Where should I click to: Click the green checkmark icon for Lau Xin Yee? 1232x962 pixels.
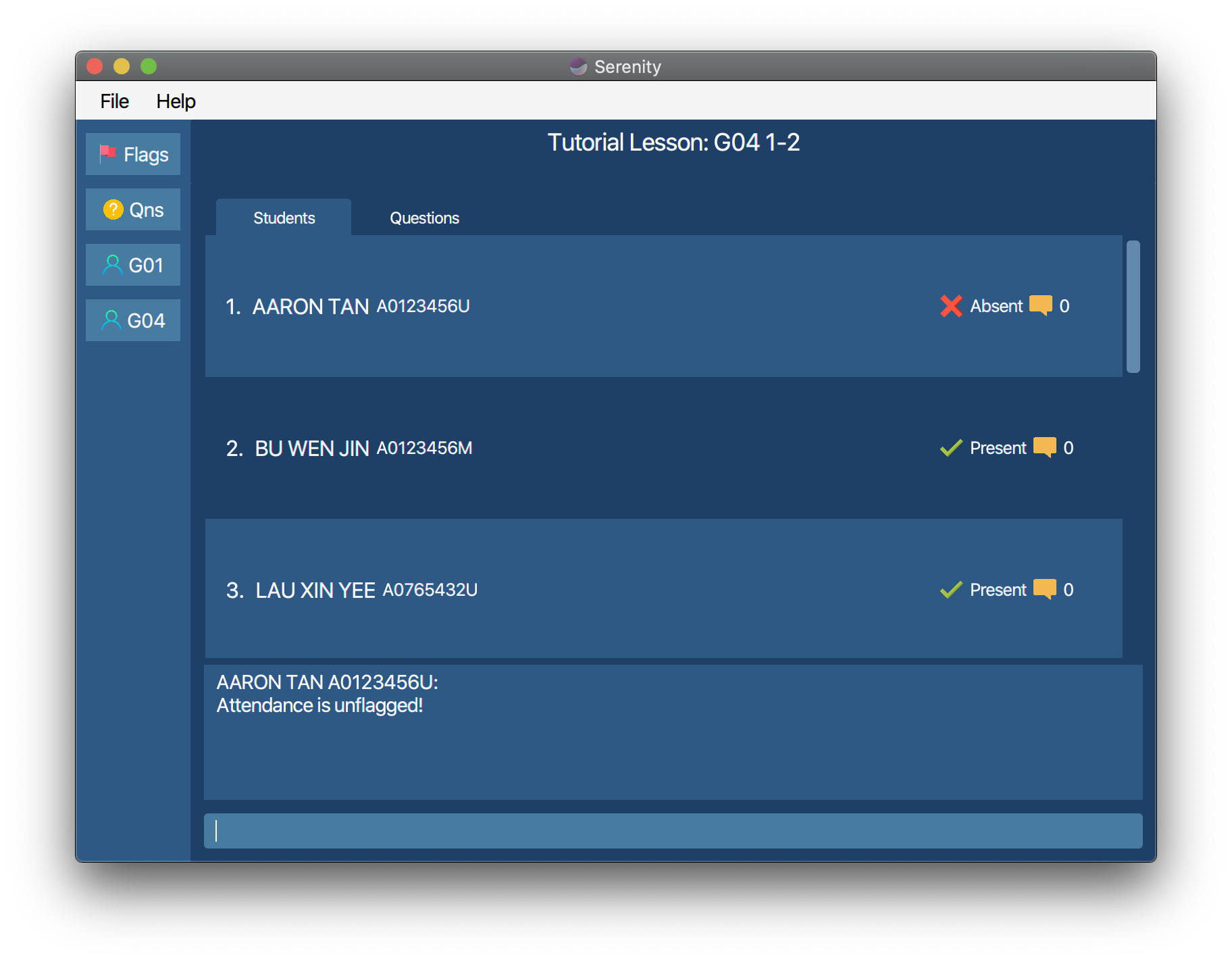951,590
